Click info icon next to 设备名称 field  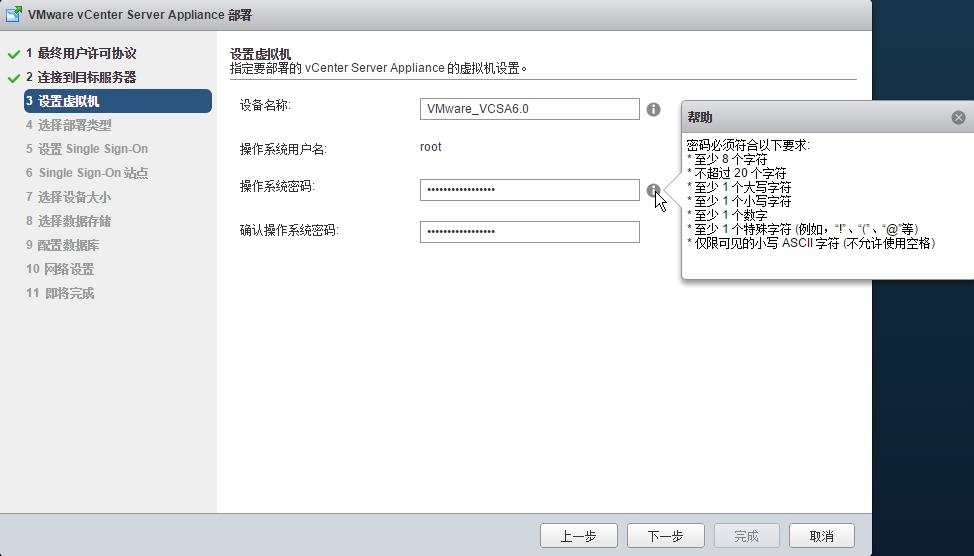[653, 109]
